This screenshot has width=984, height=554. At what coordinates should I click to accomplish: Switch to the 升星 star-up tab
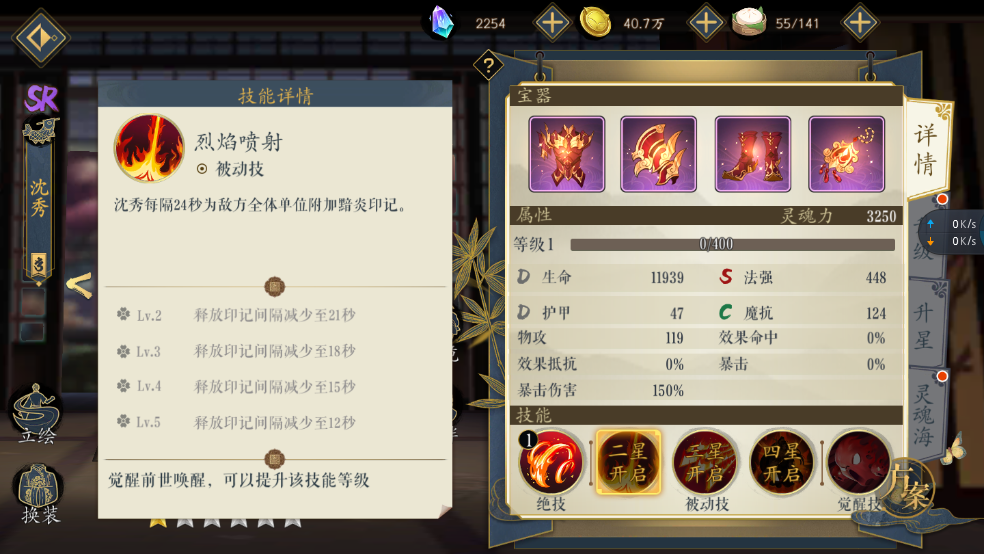coord(924,325)
